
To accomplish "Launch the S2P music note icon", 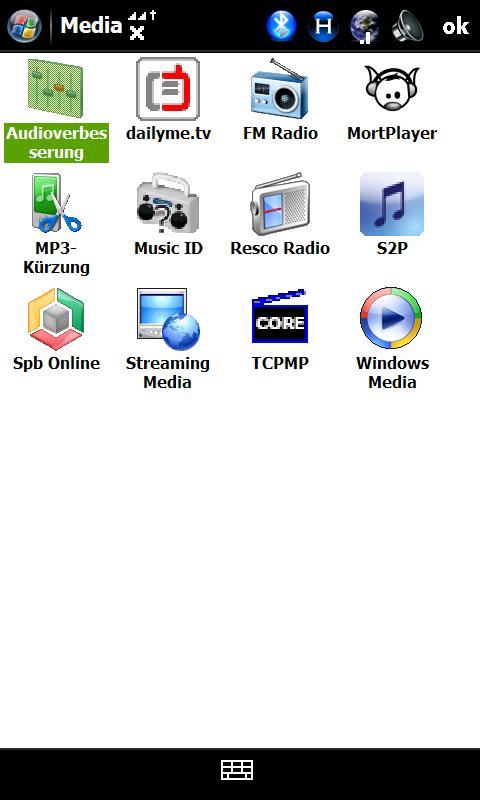I will pos(392,204).
